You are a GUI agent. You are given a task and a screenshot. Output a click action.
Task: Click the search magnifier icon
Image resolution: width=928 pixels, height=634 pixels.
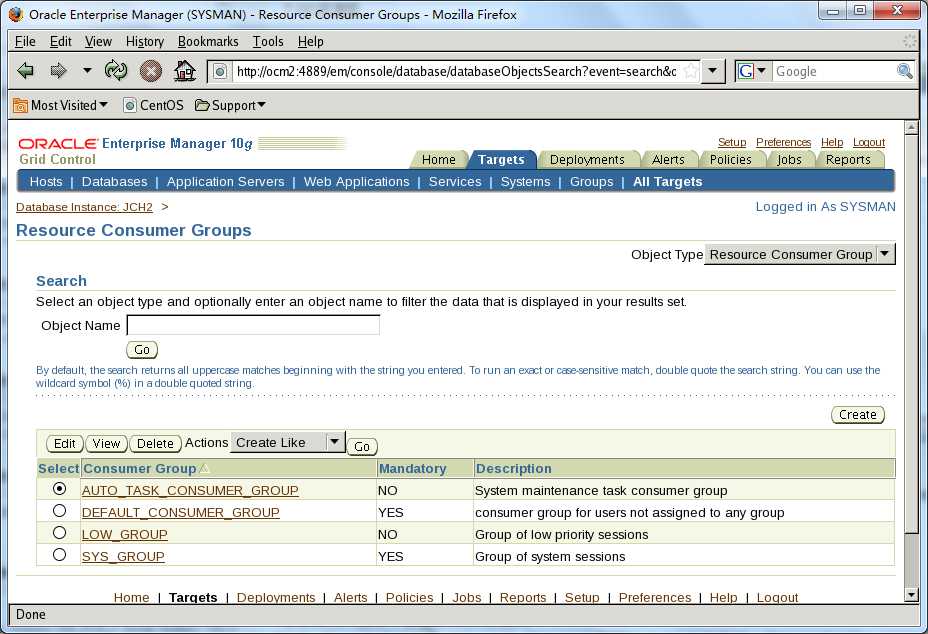(904, 72)
